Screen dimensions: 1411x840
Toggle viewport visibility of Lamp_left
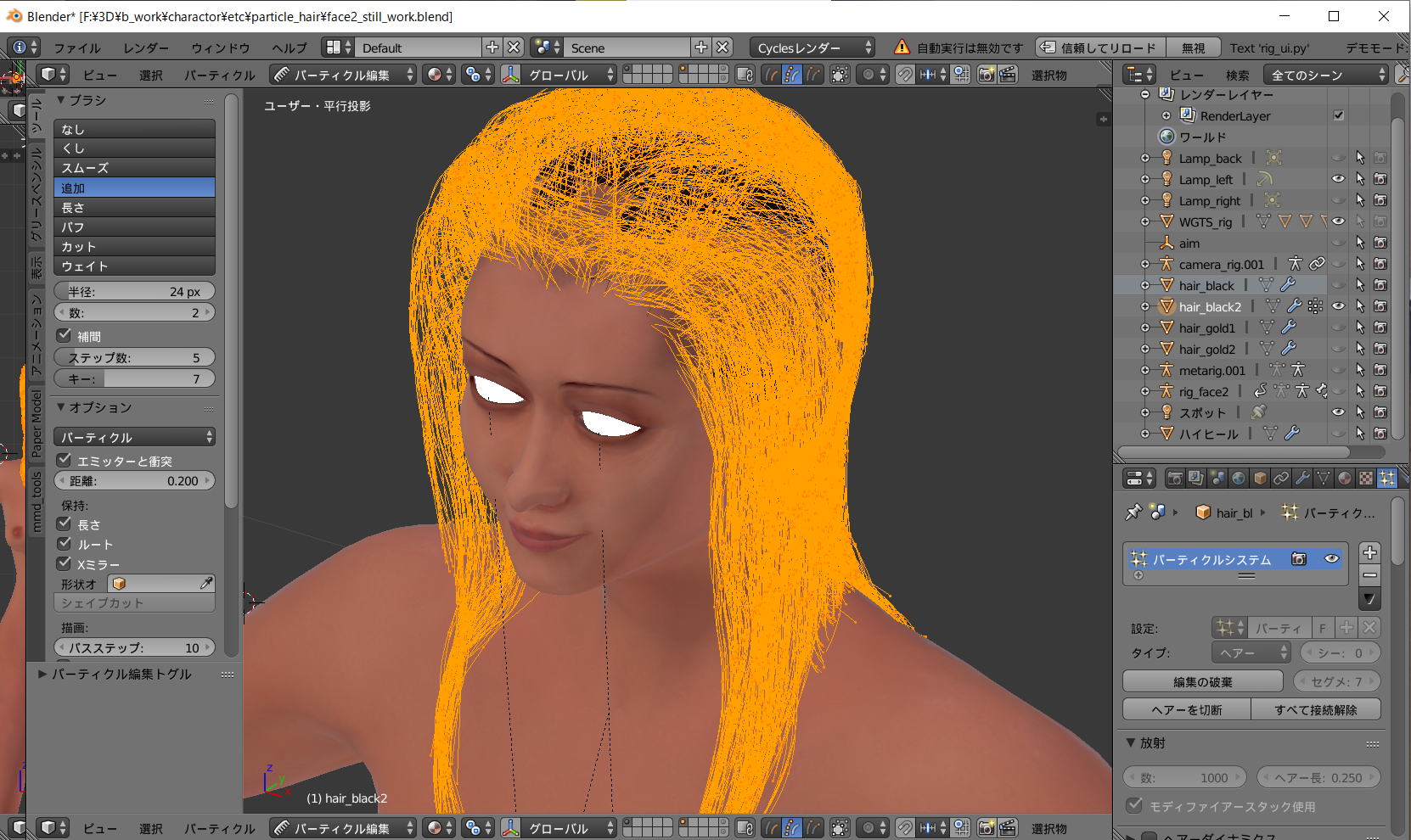[x=1338, y=179]
